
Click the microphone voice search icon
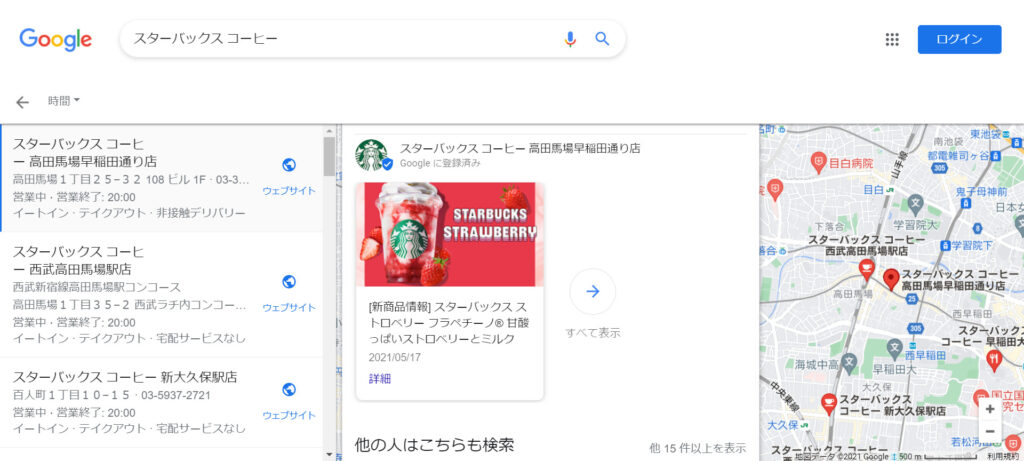click(x=570, y=39)
